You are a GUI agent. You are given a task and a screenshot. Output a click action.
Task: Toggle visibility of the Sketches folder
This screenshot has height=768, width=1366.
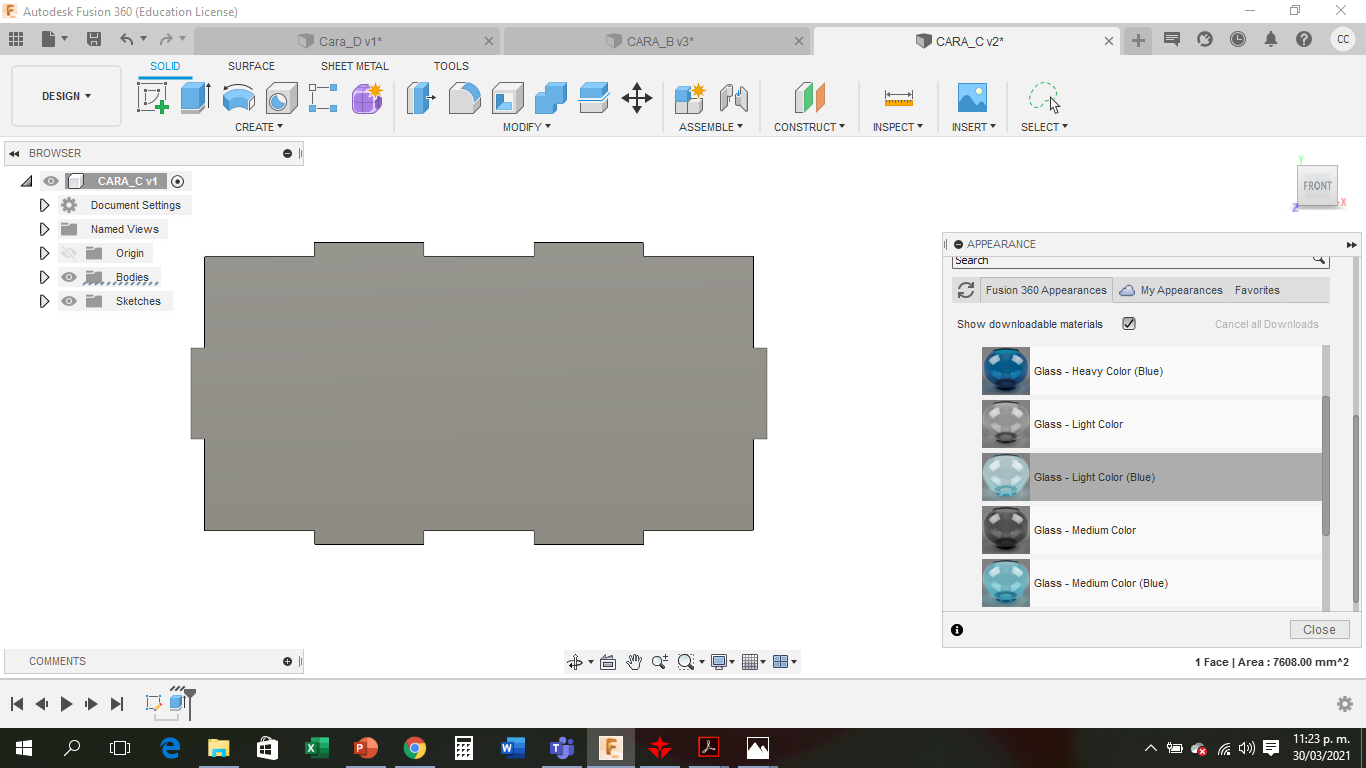[69, 301]
